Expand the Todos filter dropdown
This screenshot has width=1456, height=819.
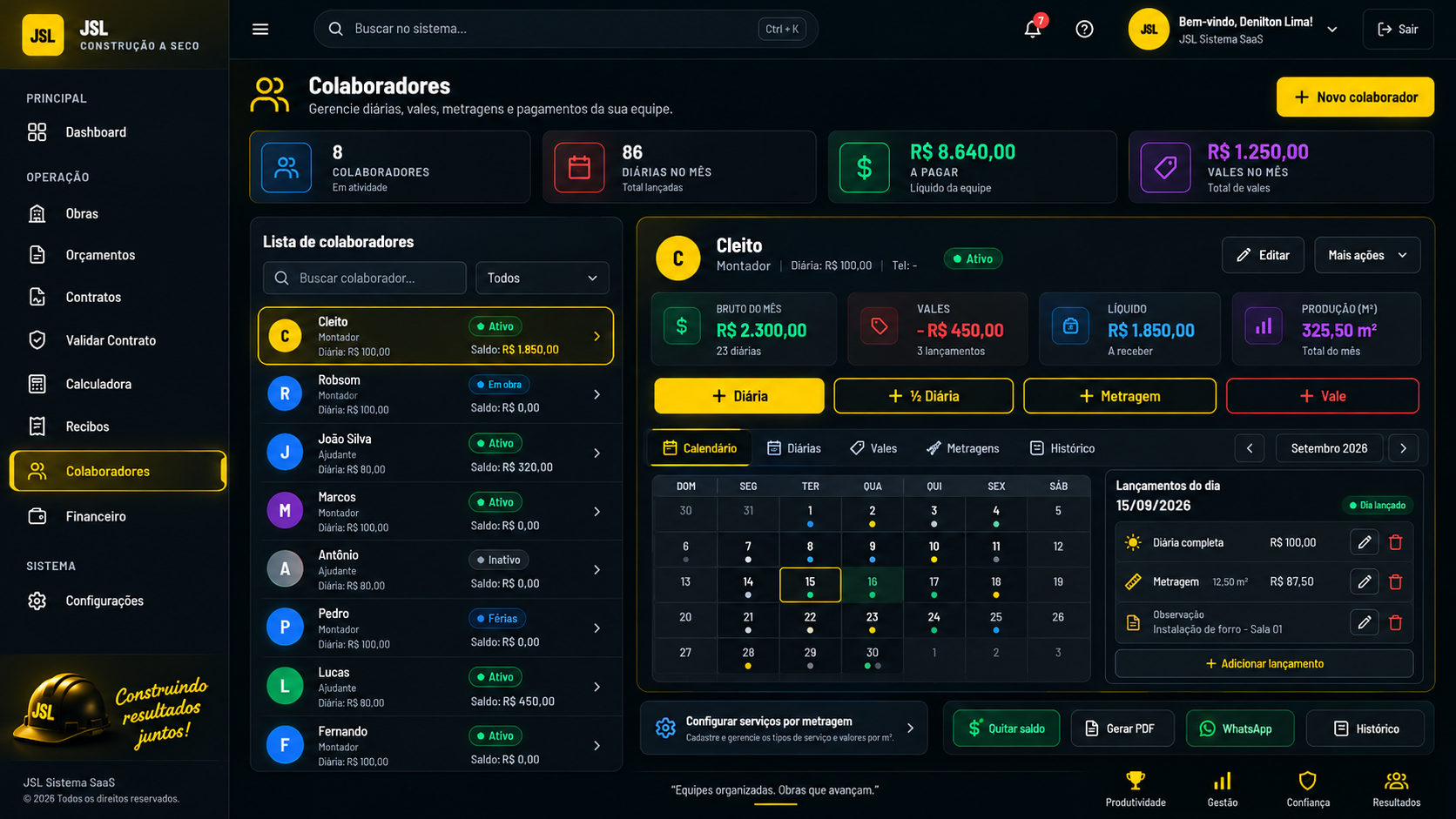tap(543, 278)
